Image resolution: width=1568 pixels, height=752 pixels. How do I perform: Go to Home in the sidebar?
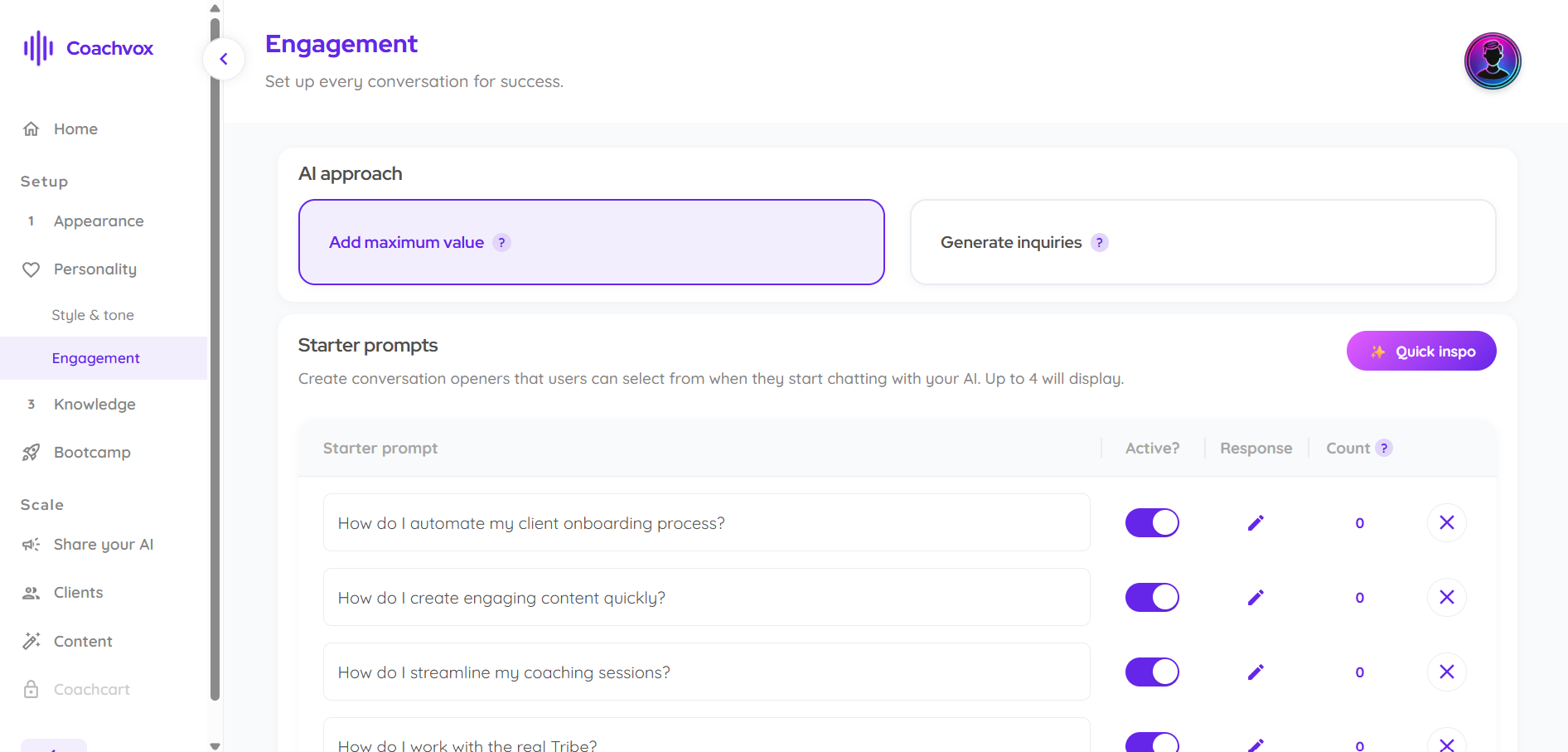75,129
